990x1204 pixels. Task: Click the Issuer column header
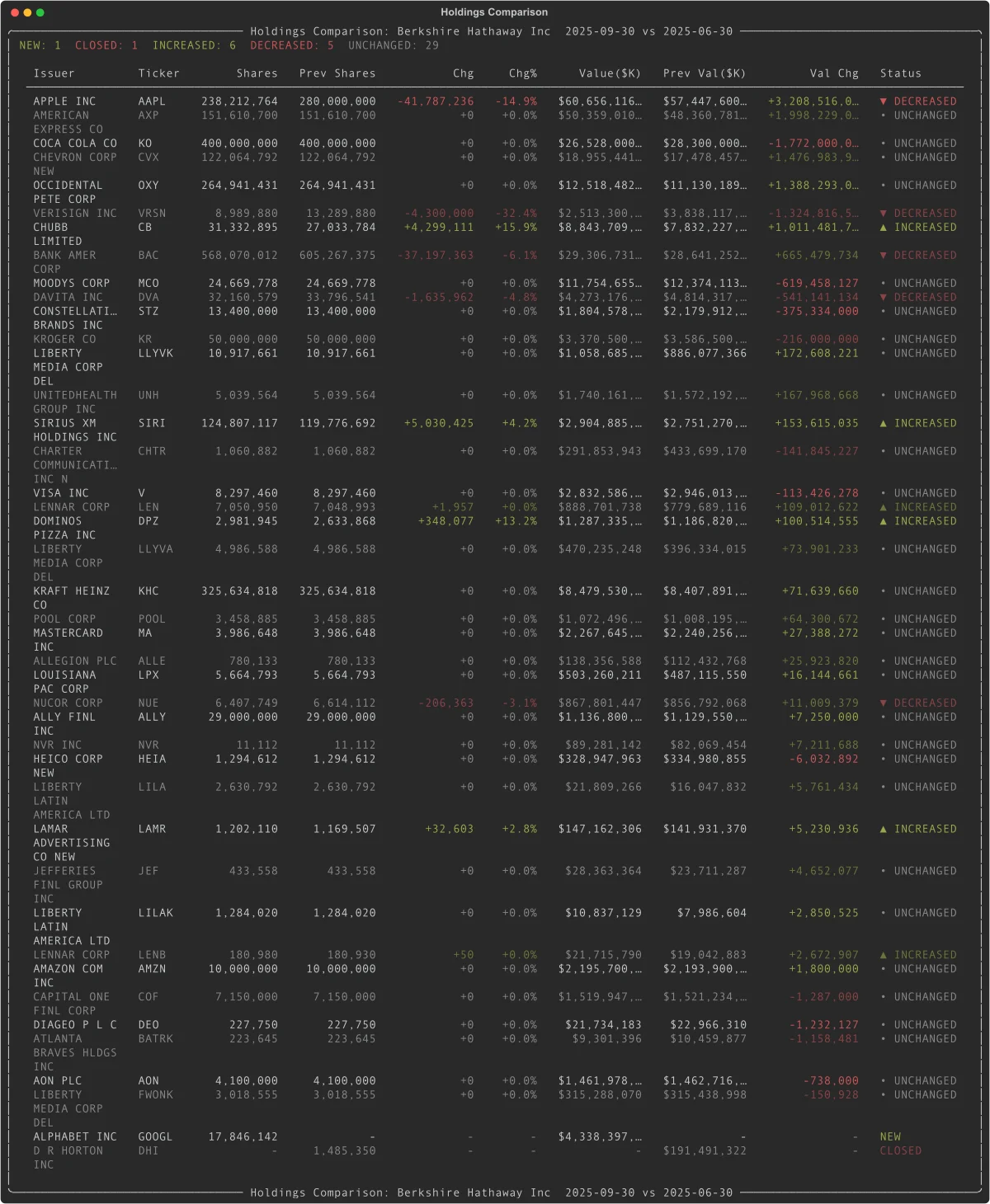(x=54, y=73)
